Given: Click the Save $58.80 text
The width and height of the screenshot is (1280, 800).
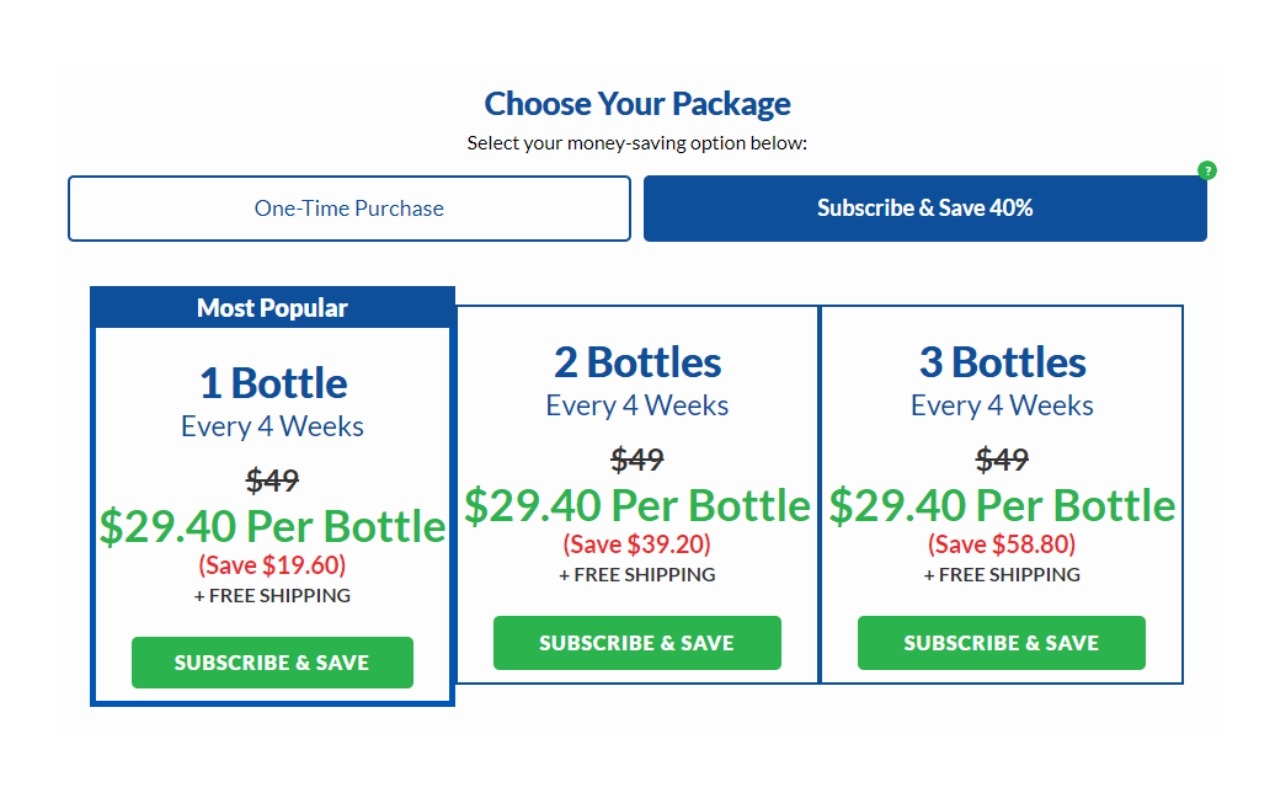Looking at the screenshot, I should 1002,544.
